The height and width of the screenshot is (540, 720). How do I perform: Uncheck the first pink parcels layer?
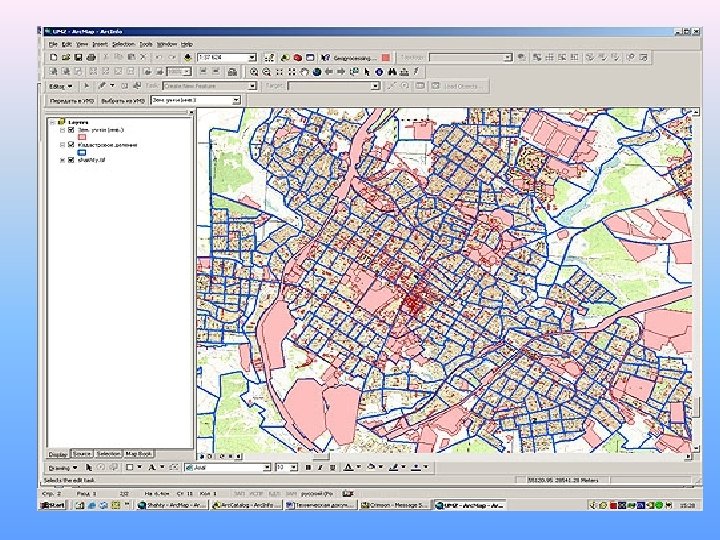point(70,131)
